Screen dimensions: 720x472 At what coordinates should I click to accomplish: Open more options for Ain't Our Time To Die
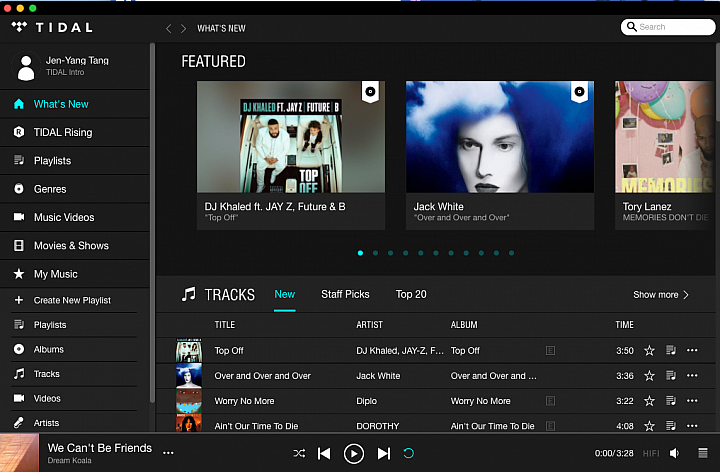coord(692,426)
